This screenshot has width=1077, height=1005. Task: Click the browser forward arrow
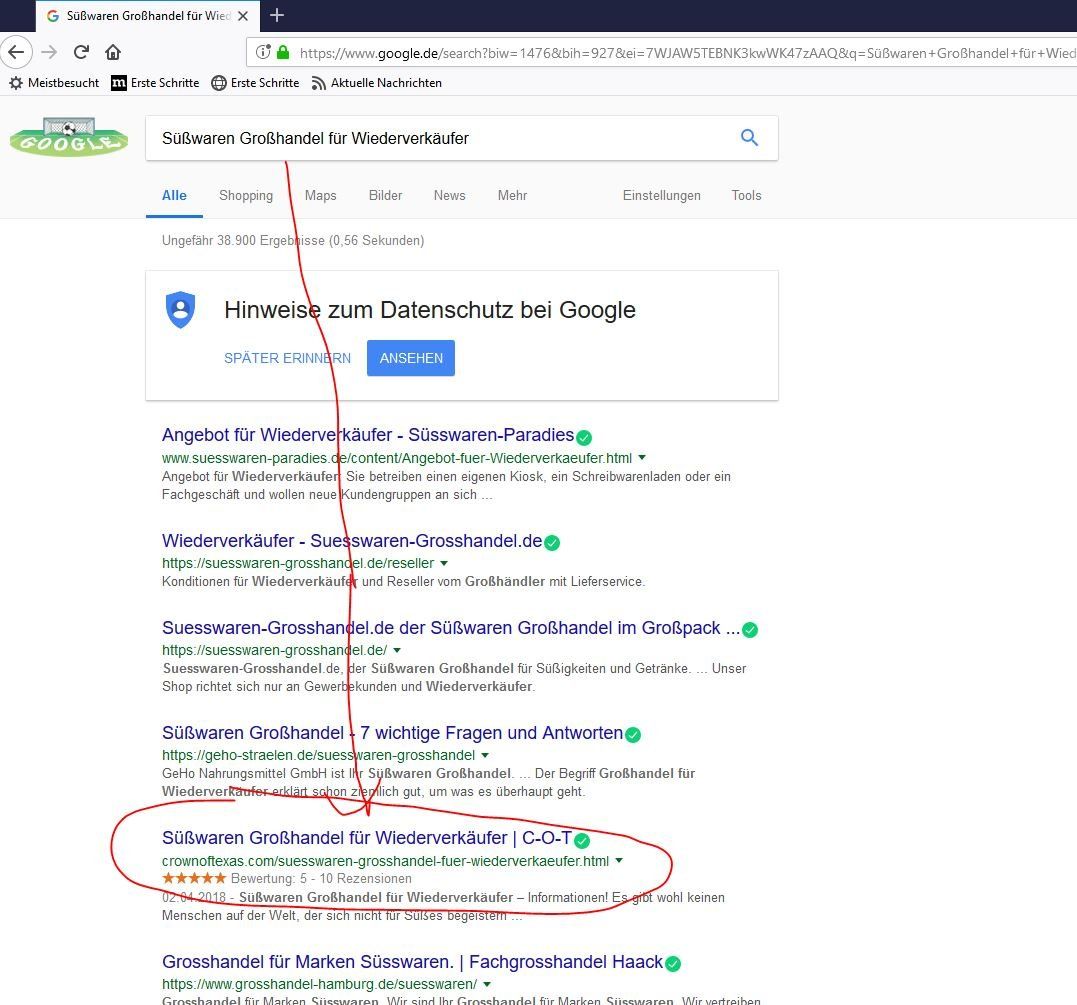pos(49,52)
